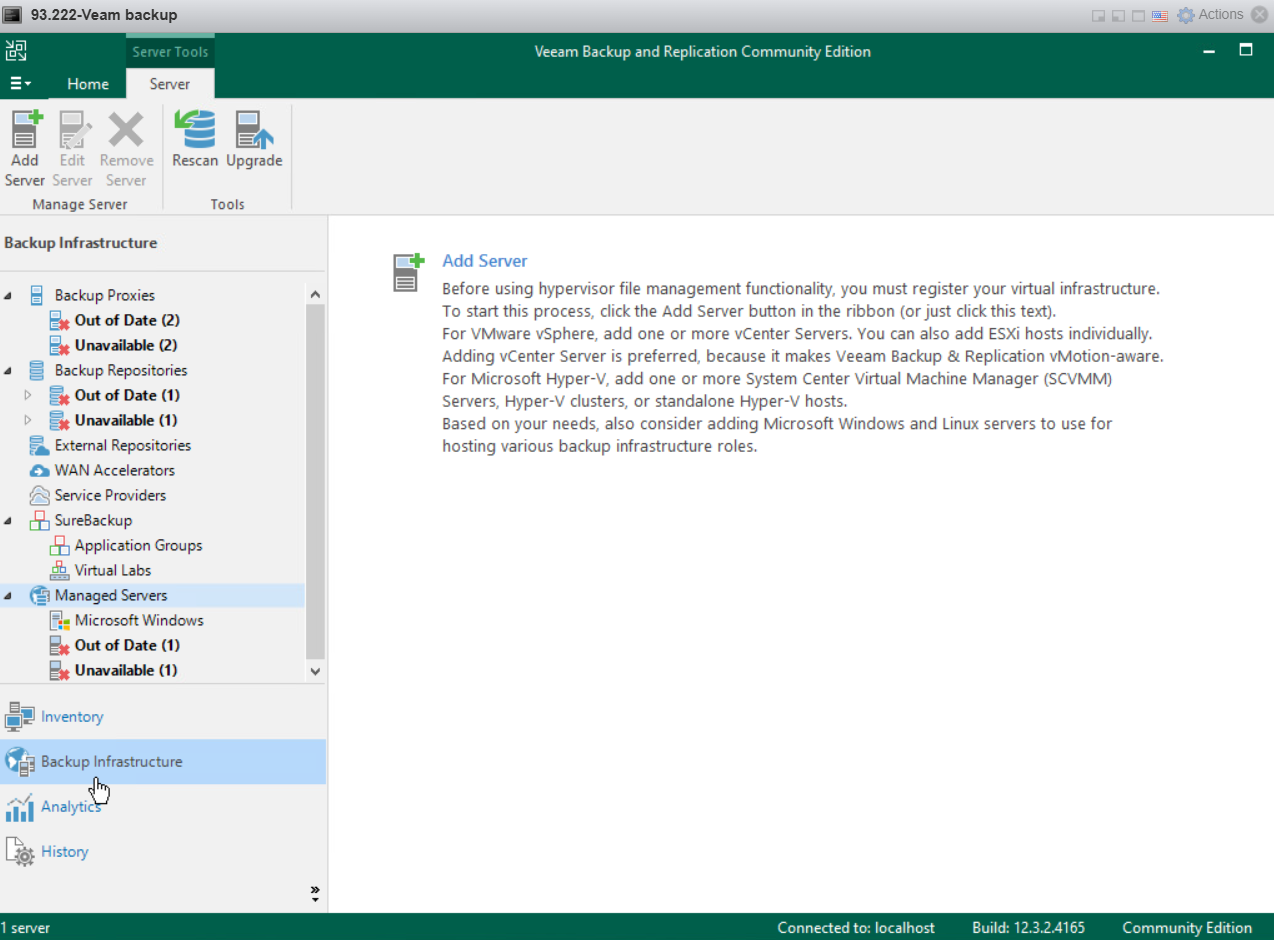Open the Analytics view icon
The height and width of the screenshot is (940, 1274).
(x=20, y=807)
